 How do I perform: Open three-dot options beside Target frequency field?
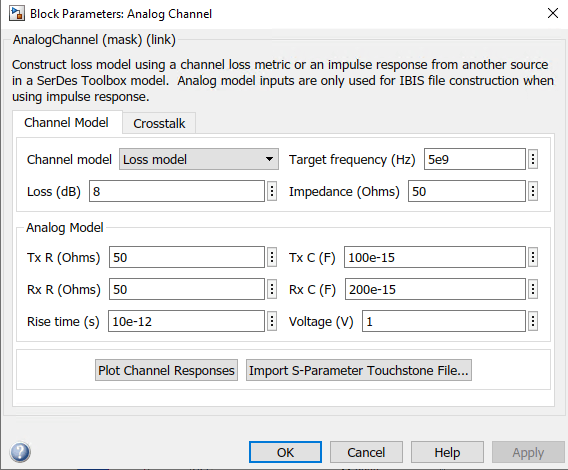tap(533, 159)
